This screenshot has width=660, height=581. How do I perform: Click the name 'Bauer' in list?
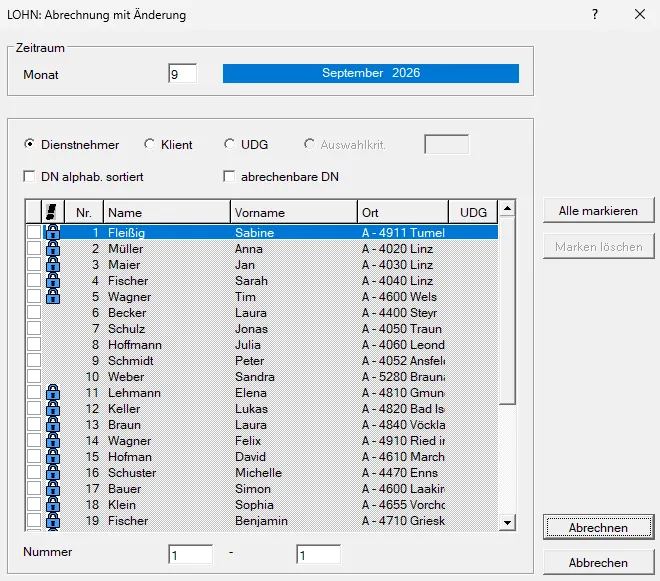click(x=125, y=488)
